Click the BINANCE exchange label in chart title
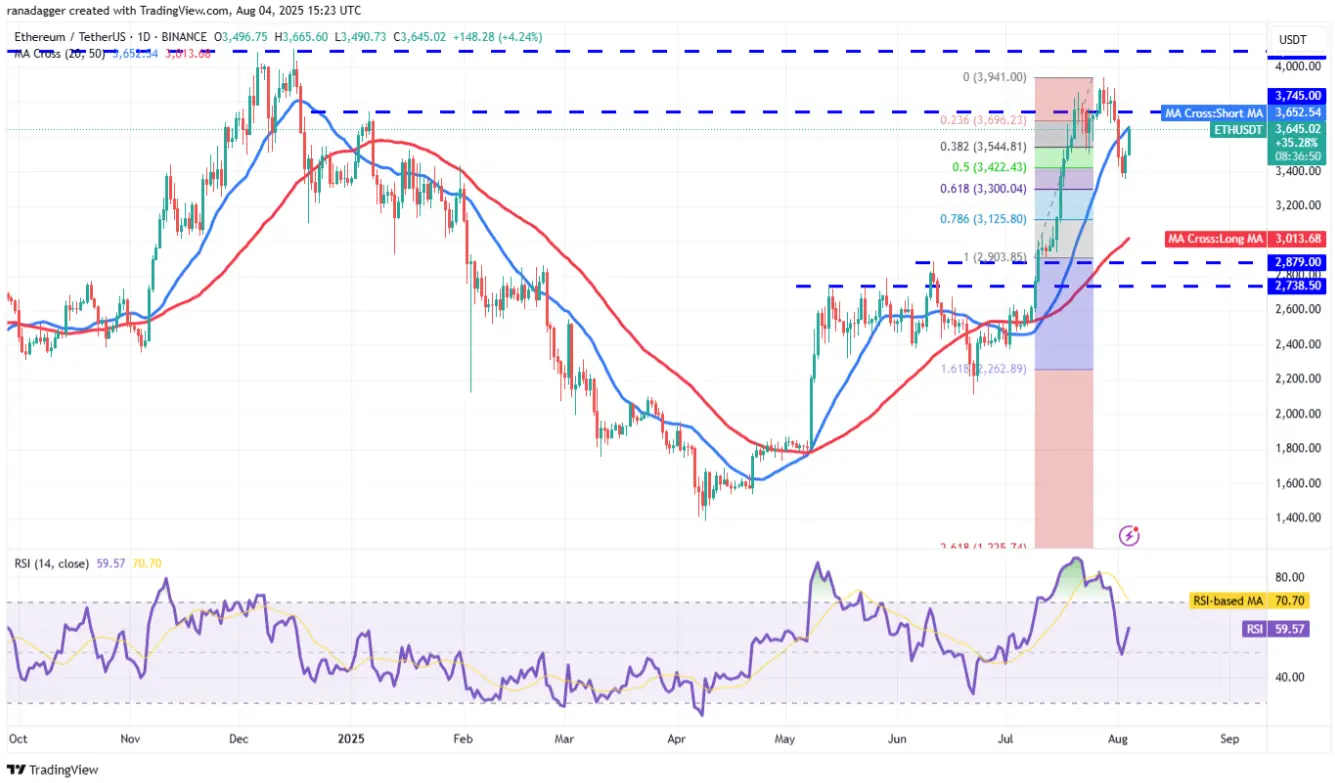 (x=182, y=37)
